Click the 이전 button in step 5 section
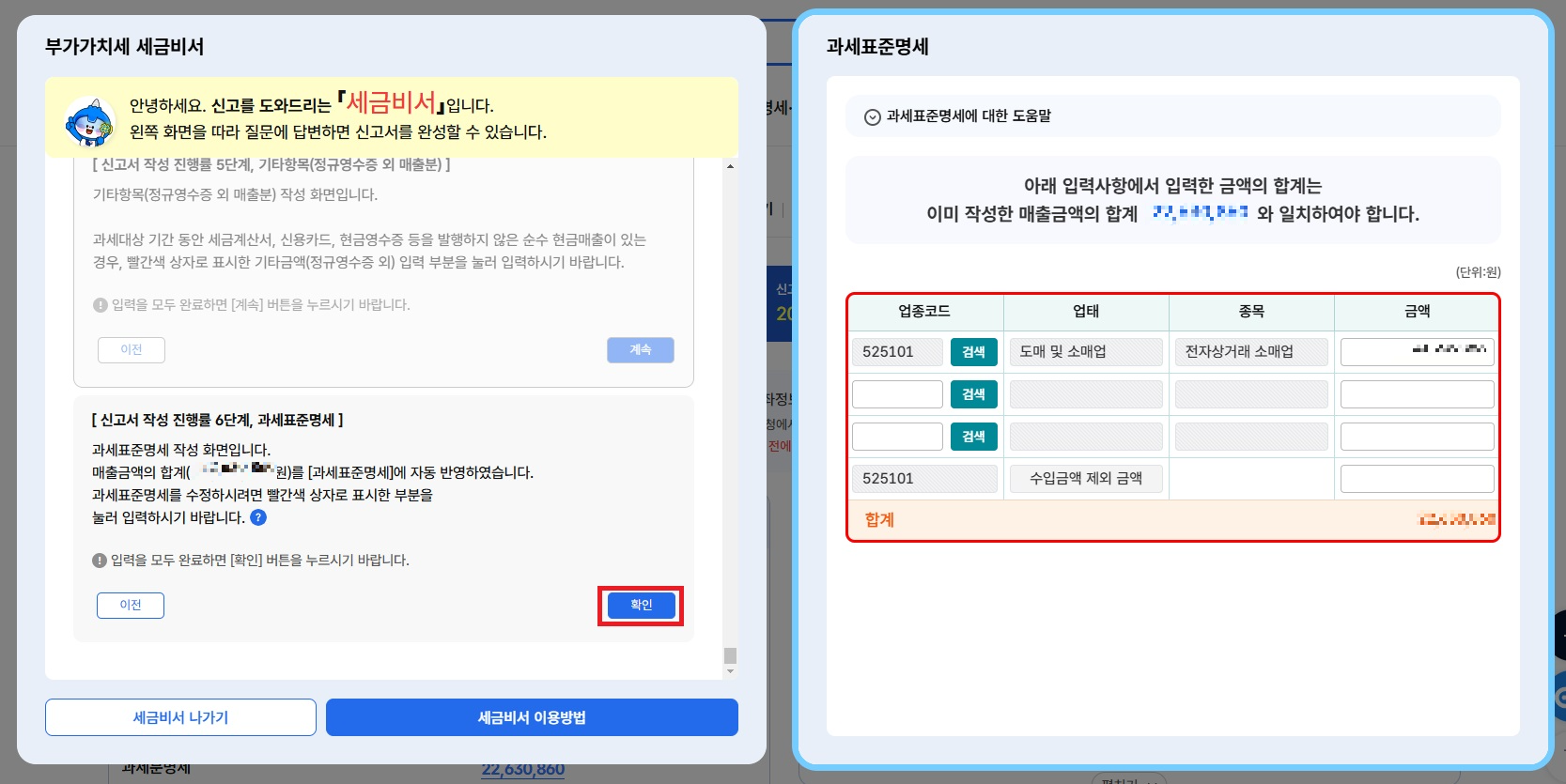 [x=132, y=350]
